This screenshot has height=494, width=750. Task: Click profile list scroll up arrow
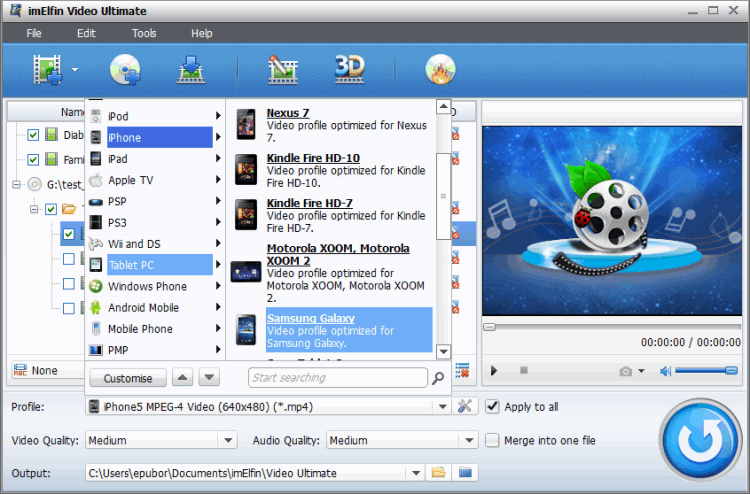click(x=443, y=106)
